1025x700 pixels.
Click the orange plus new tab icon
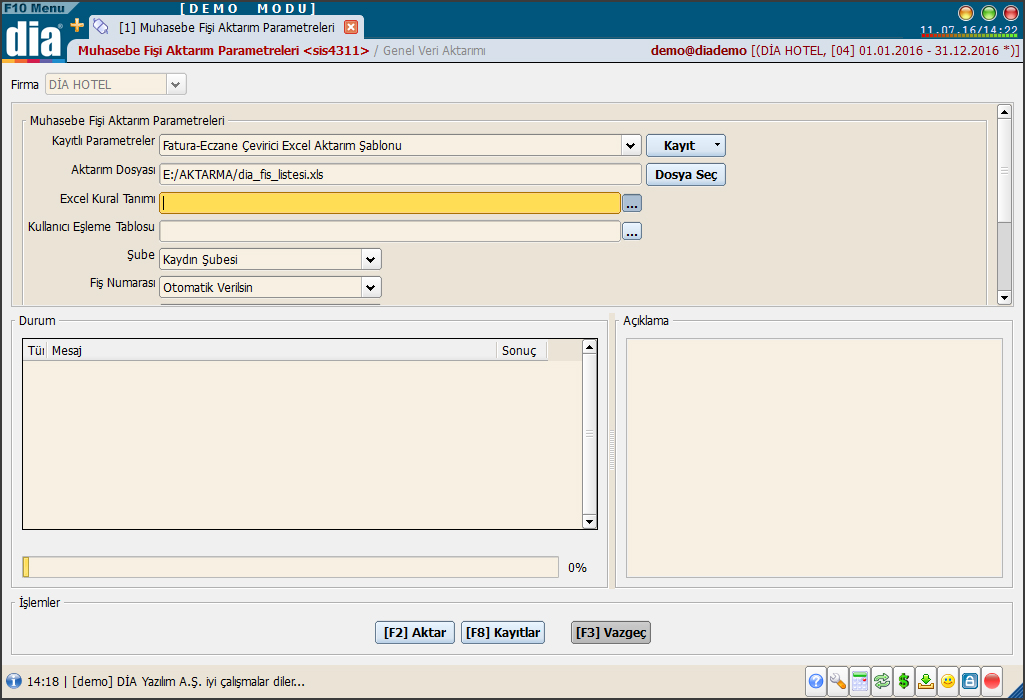77,25
